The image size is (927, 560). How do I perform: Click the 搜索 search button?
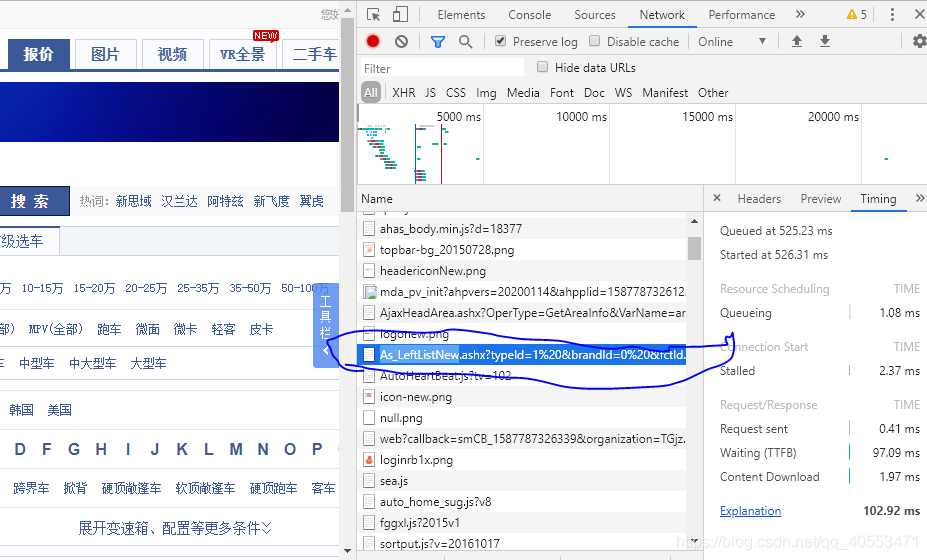point(33,201)
